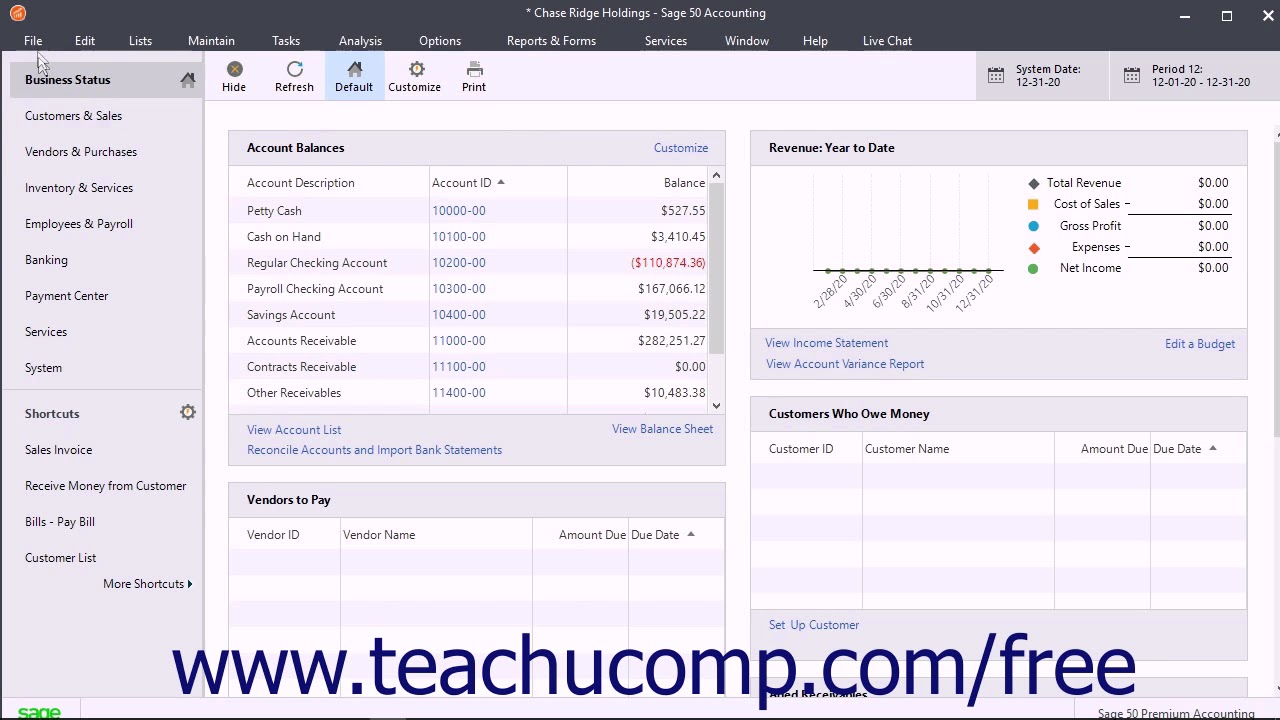
Task: Click Edit a Budget link
Action: pos(1200,344)
